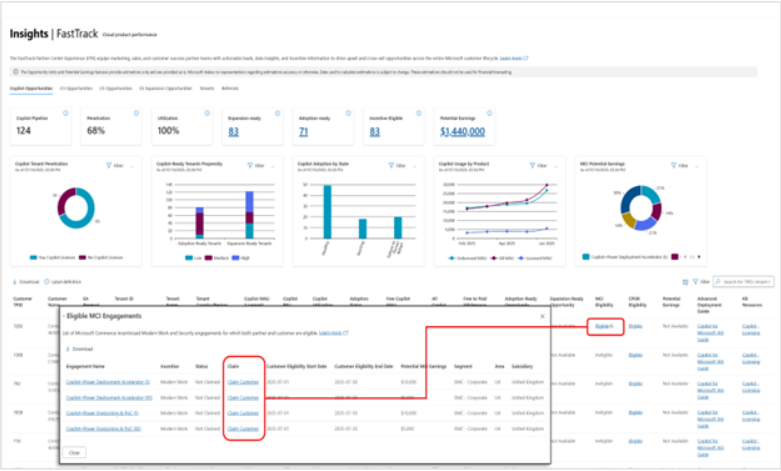781x471 pixels.
Task: Expand more options on Copilot Adoption by State chart
Action: click(x=414, y=166)
